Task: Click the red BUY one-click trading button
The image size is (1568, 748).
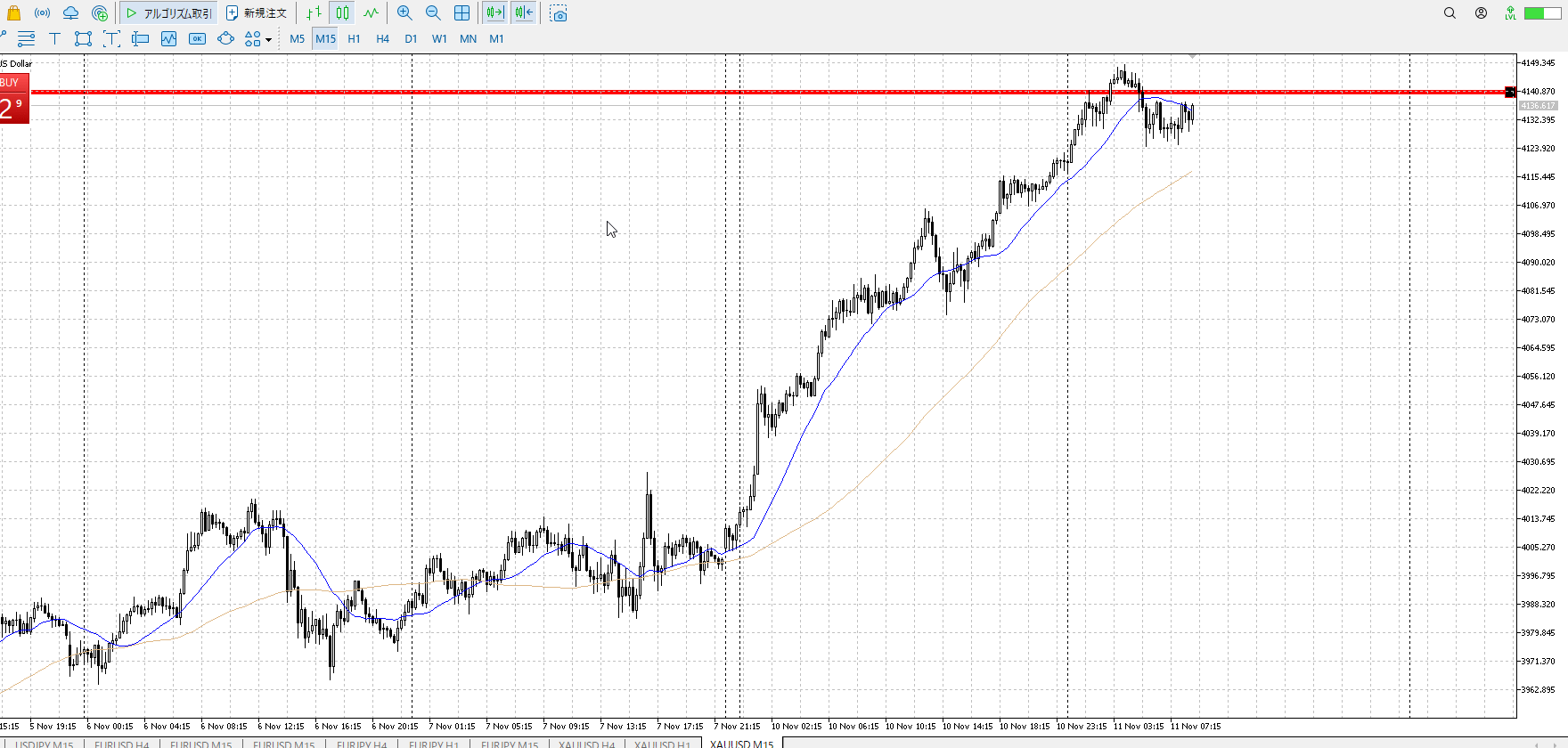Action: tap(14, 100)
